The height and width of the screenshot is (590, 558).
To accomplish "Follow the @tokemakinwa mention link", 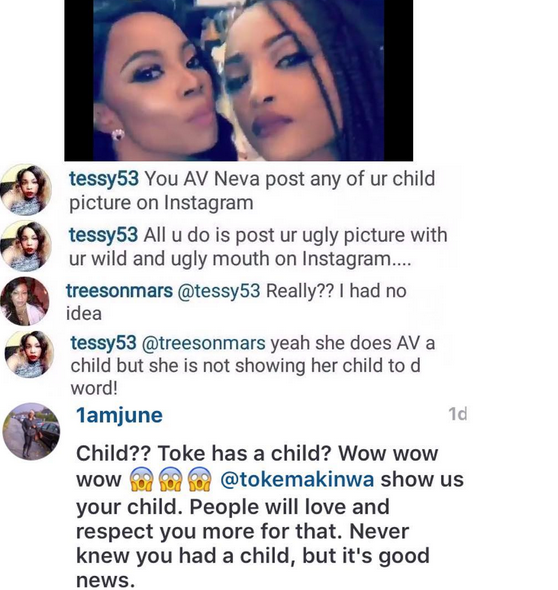I will (x=297, y=479).
